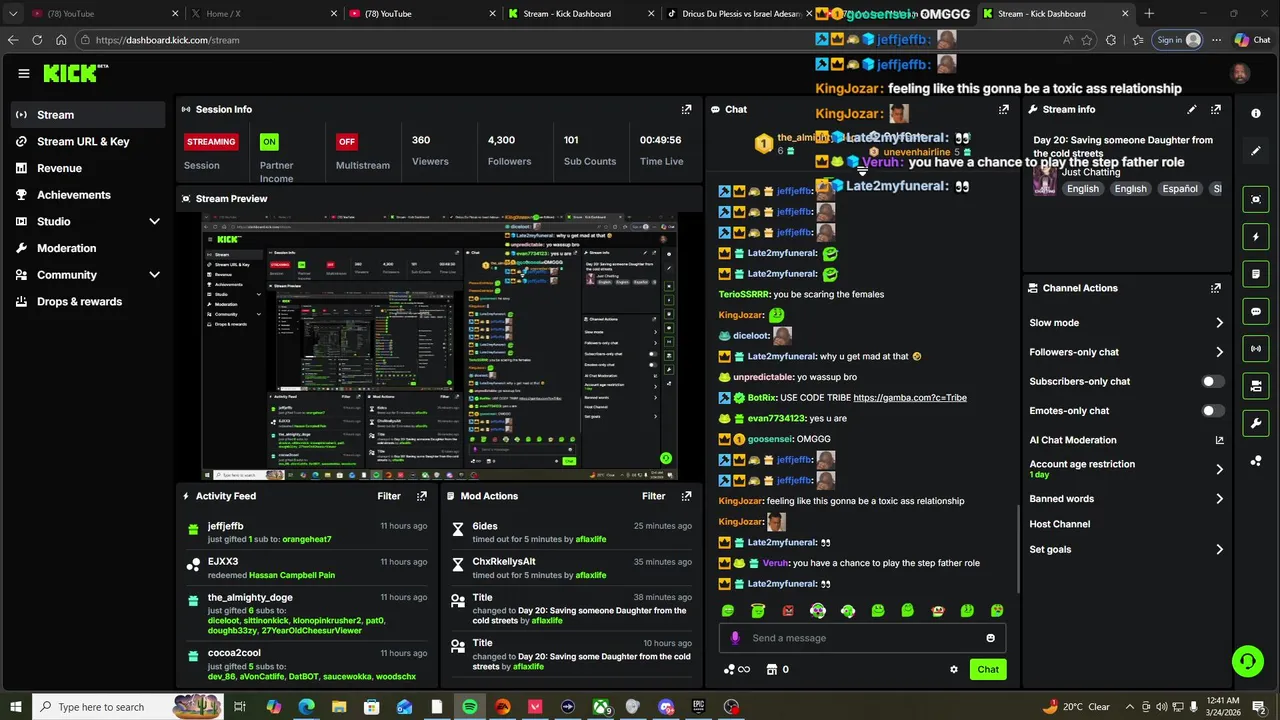Image resolution: width=1280 pixels, height=720 pixels.
Task: Click the Kick logo
Action: 75,73
